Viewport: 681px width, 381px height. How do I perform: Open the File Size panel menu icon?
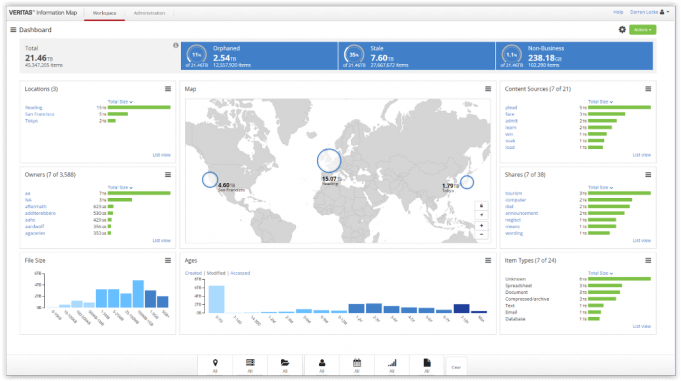click(x=168, y=260)
